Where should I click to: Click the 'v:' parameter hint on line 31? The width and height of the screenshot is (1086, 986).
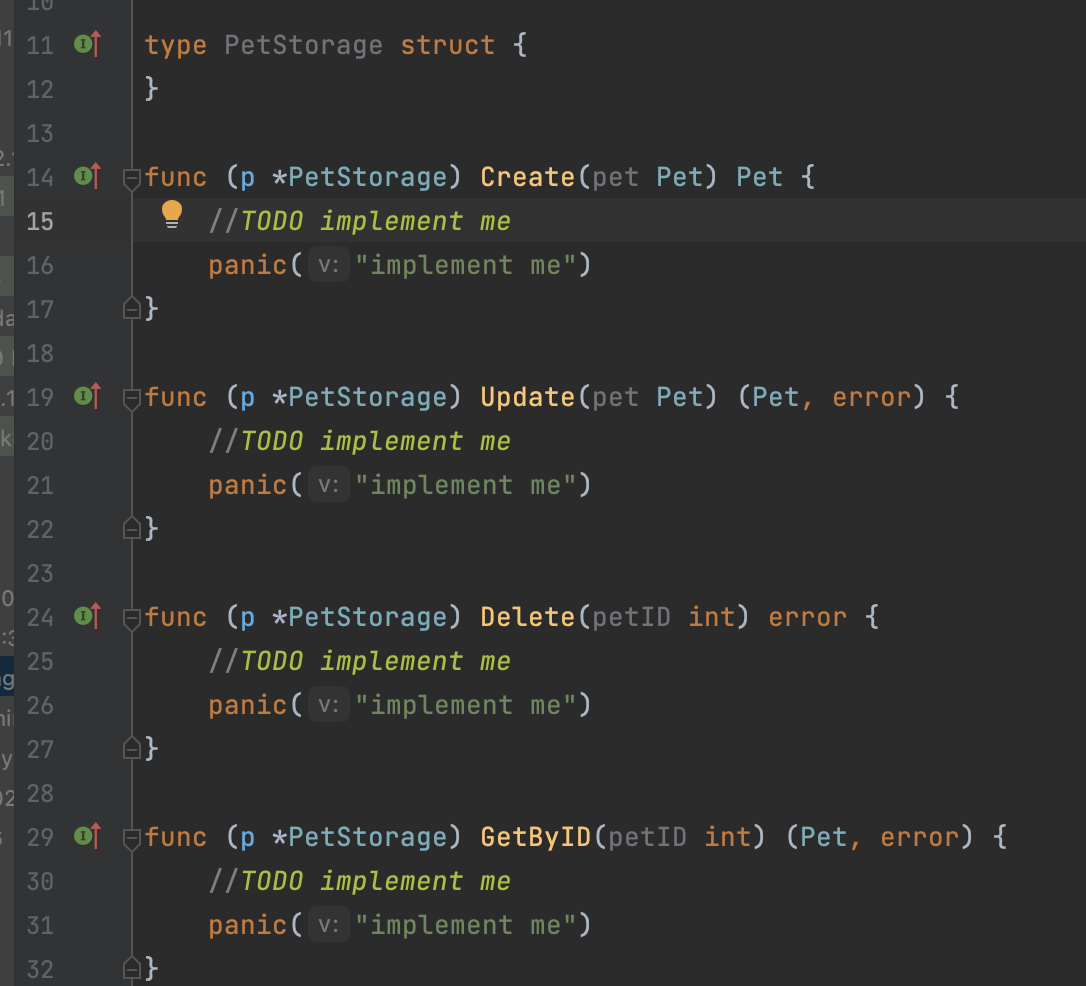coord(329,925)
